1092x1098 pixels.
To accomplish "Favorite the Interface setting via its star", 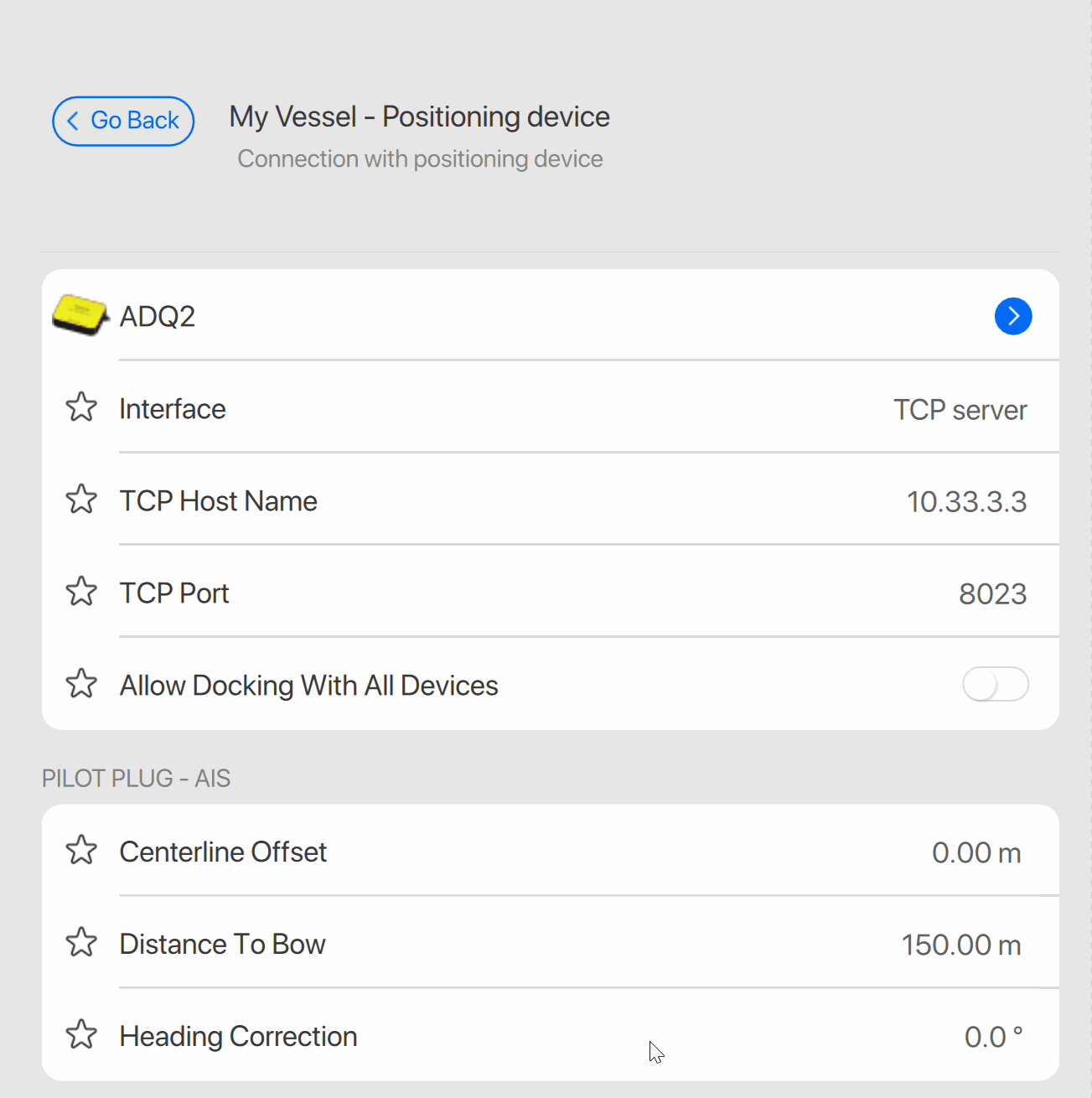I will (81, 407).
